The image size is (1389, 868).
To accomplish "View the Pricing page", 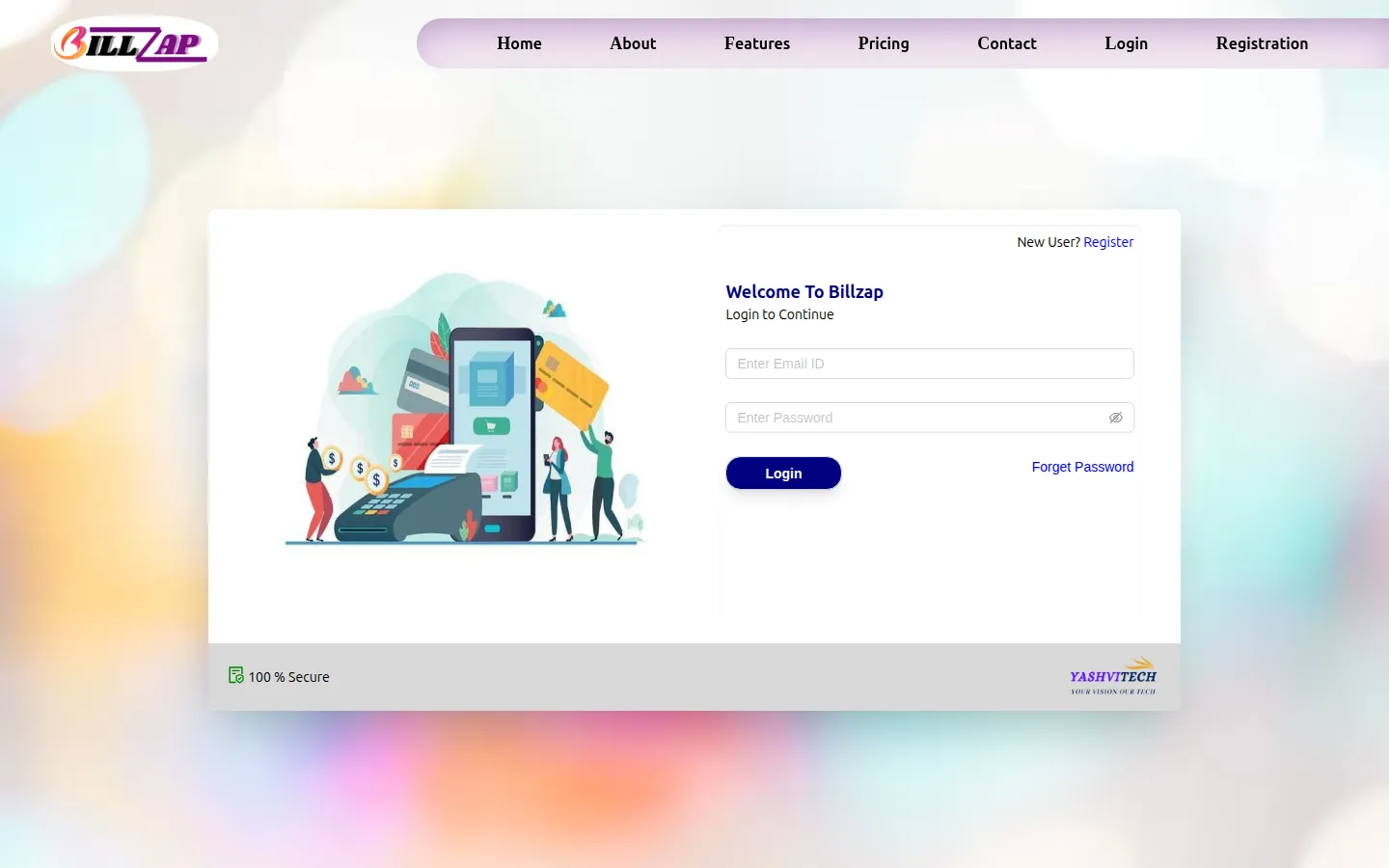I will [x=884, y=43].
